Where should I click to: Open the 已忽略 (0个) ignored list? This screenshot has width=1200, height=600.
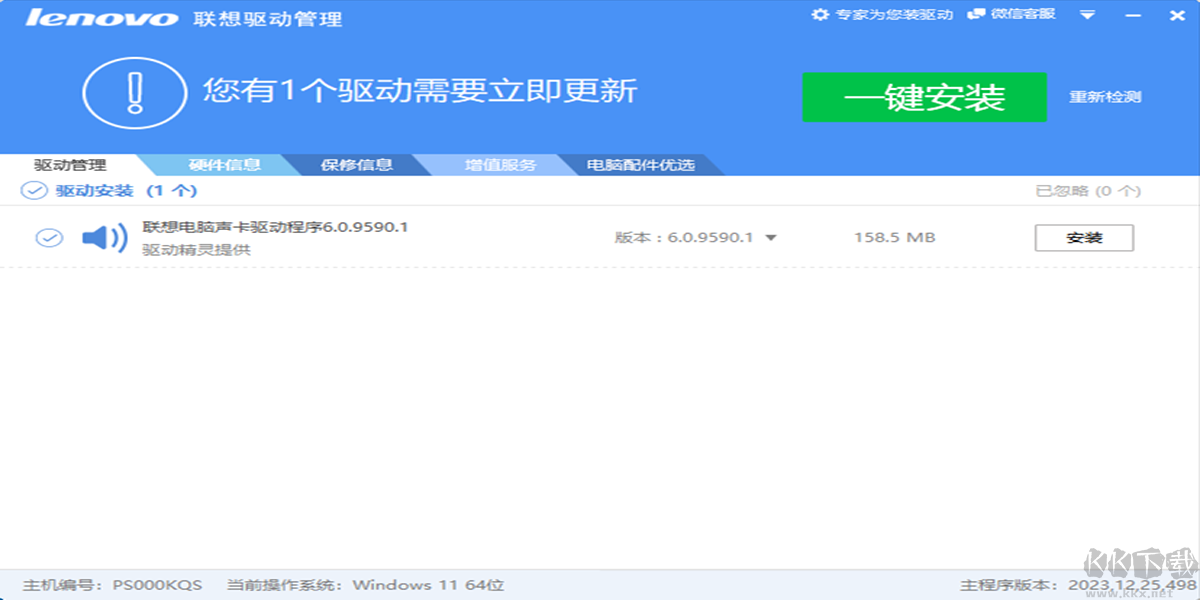tap(1088, 190)
